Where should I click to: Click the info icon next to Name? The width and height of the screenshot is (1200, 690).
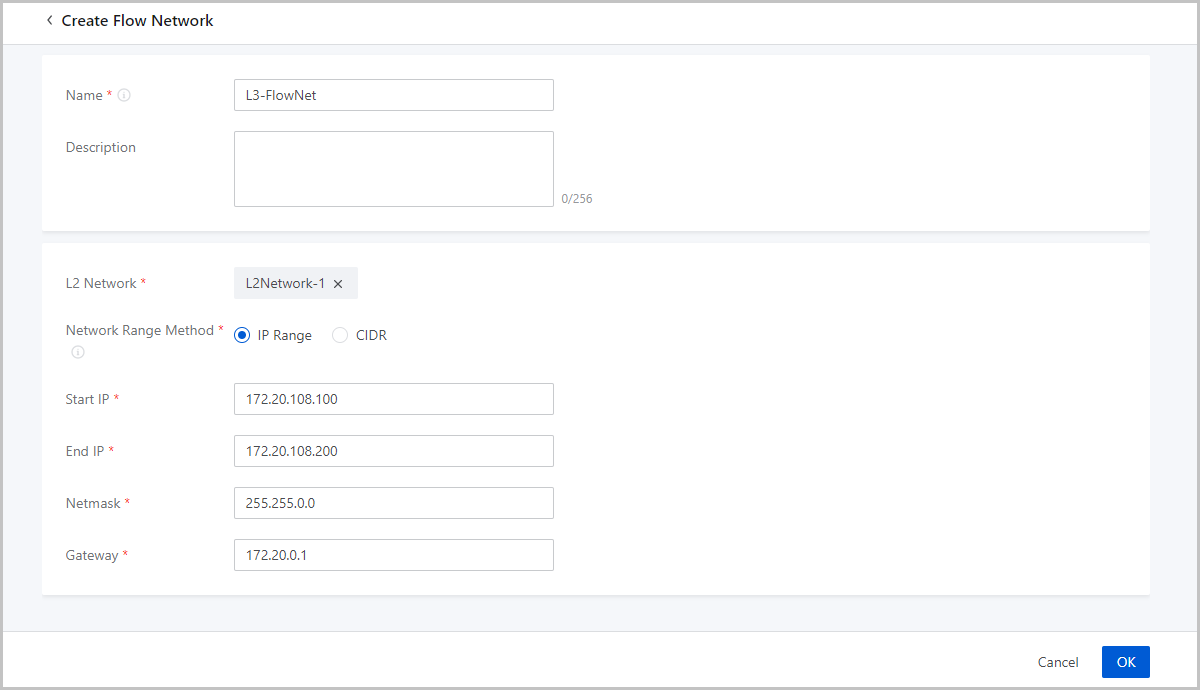124,95
